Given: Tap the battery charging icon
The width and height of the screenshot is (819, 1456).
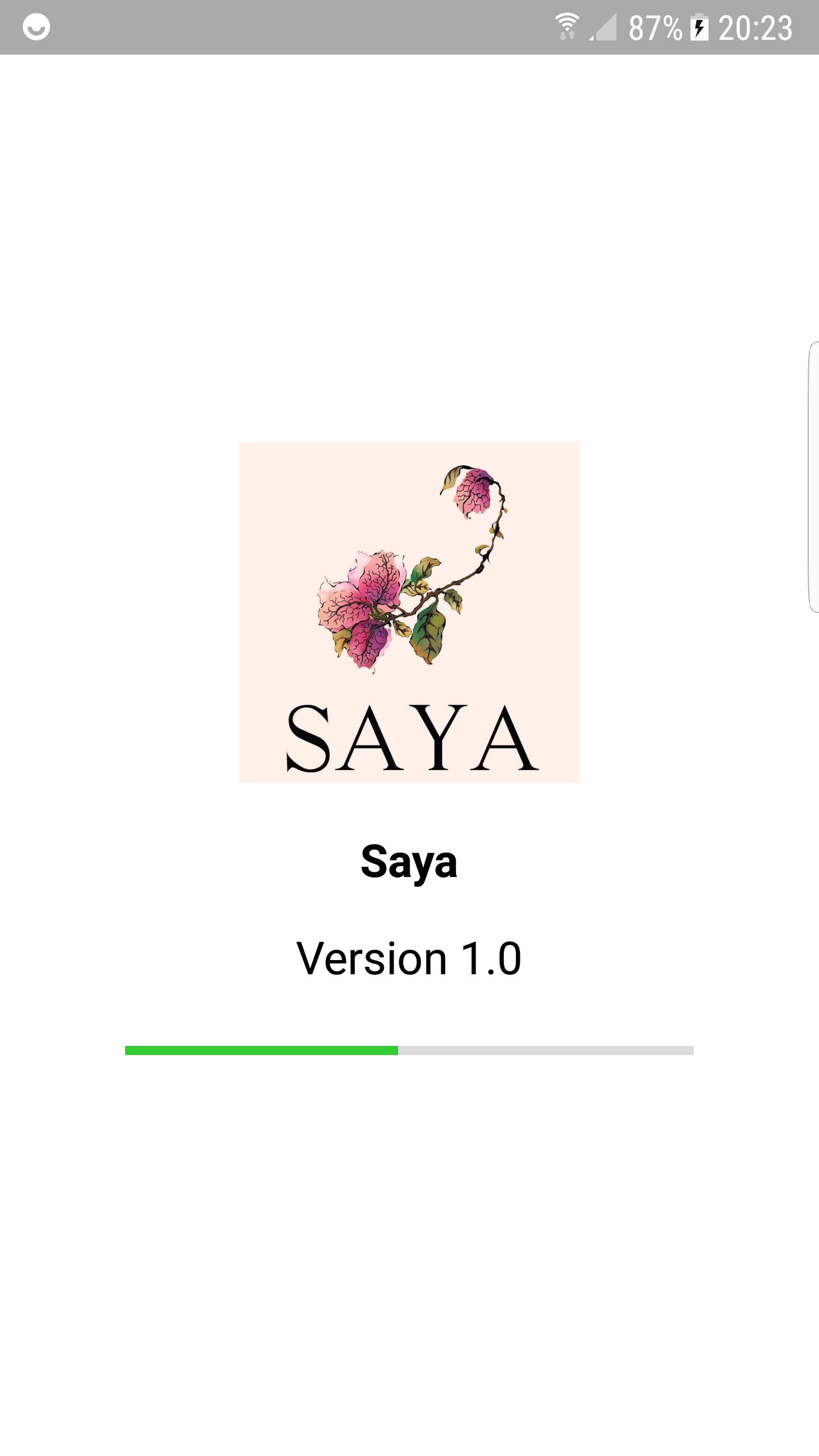Looking at the screenshot, I should 699,27.
